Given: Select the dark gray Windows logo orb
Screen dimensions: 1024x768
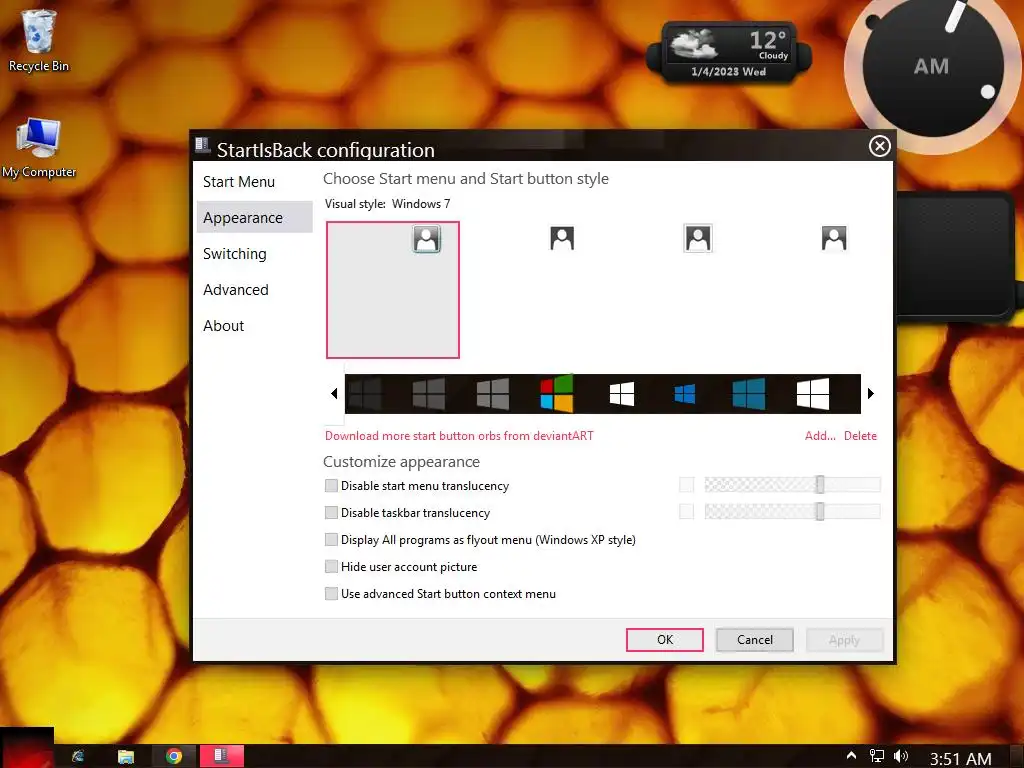Looking at the screenshot, I should coord(429,394).
